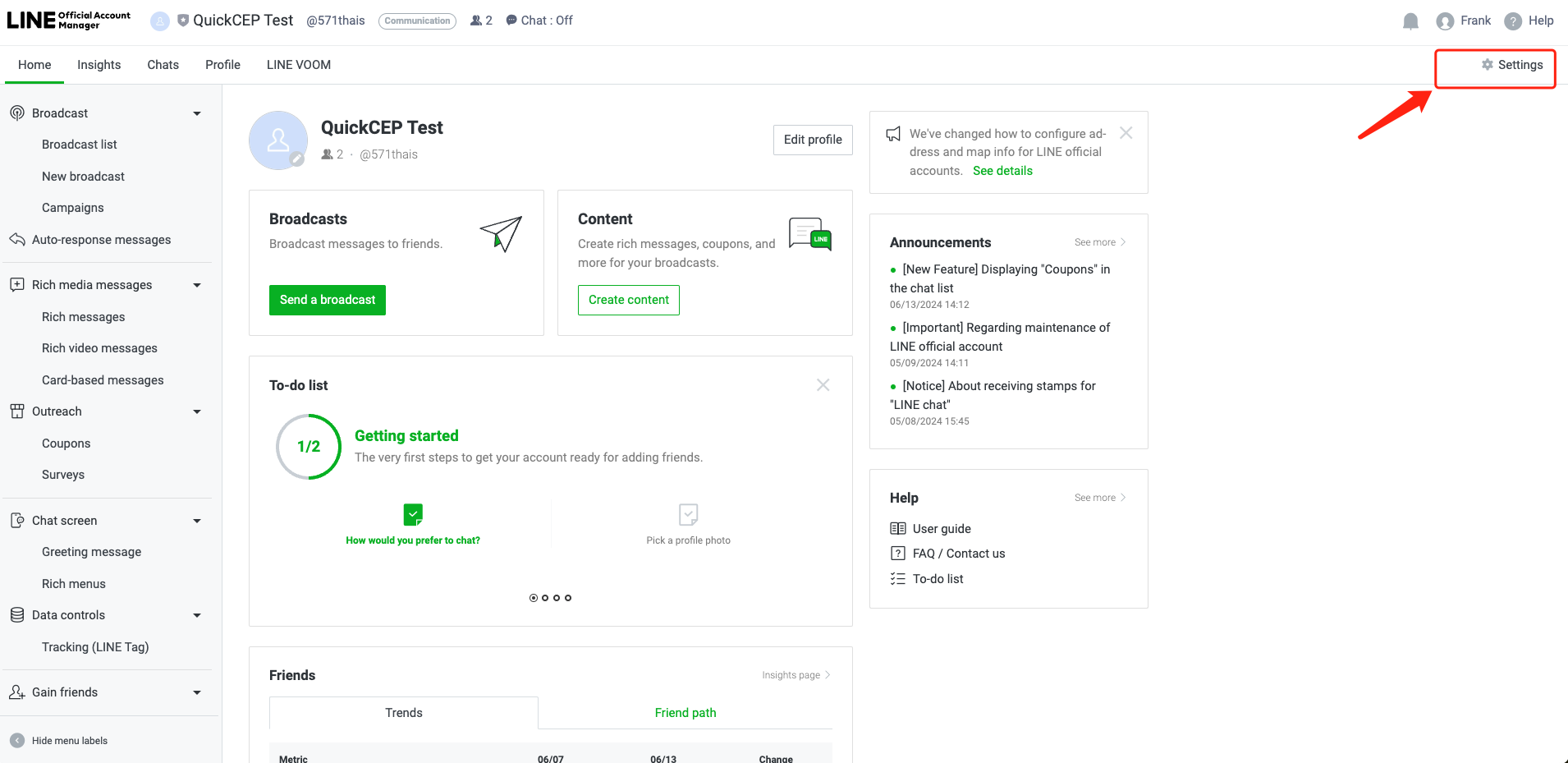Open the Greeting message item

[91, 552]
